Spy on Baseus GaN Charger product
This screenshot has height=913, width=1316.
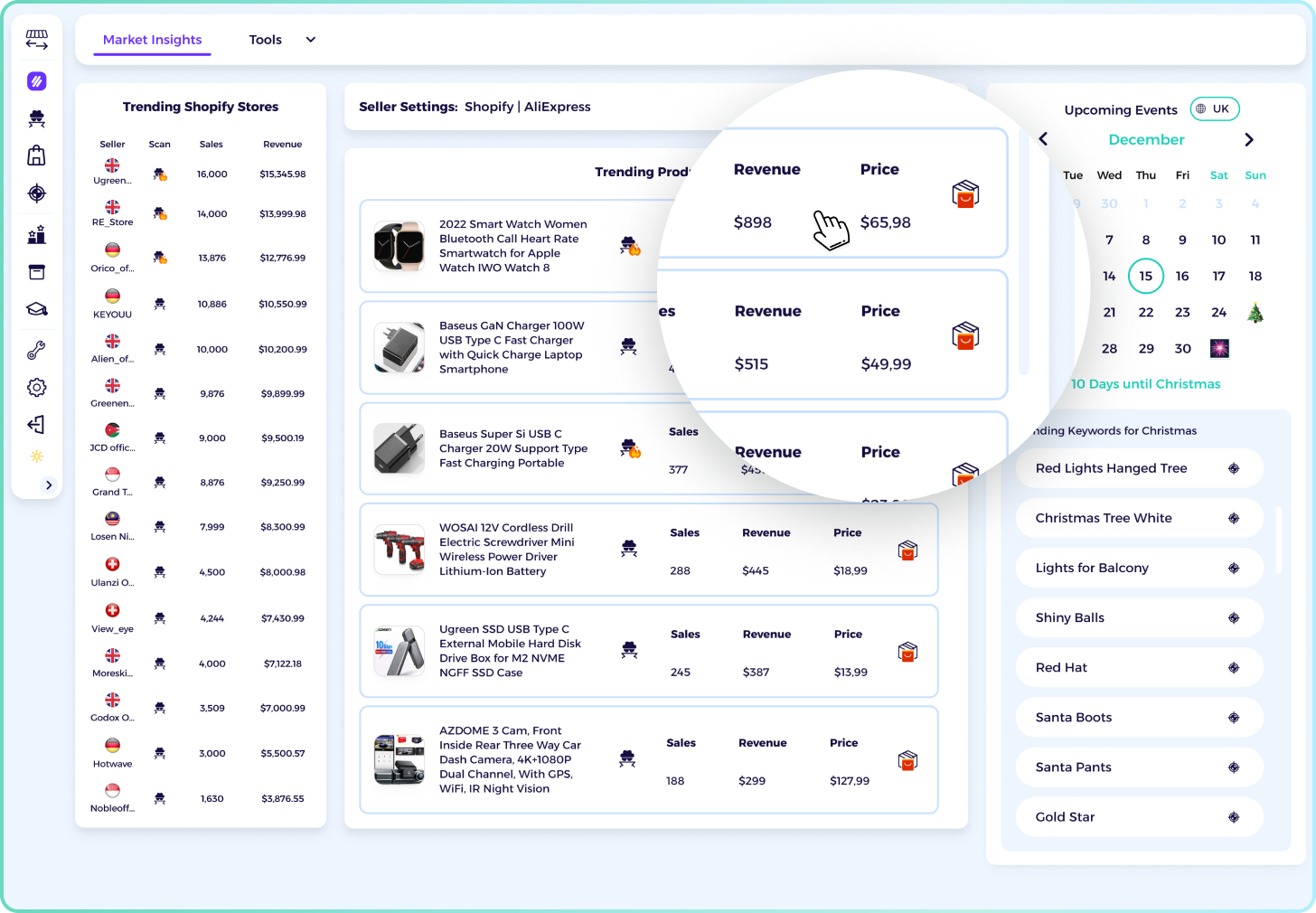tap(629, 345)
